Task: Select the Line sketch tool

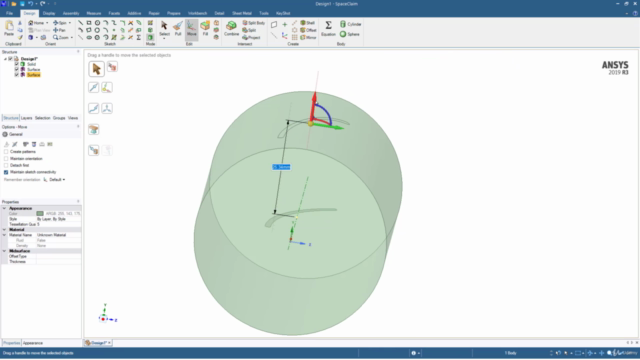Action: [80, 23]
